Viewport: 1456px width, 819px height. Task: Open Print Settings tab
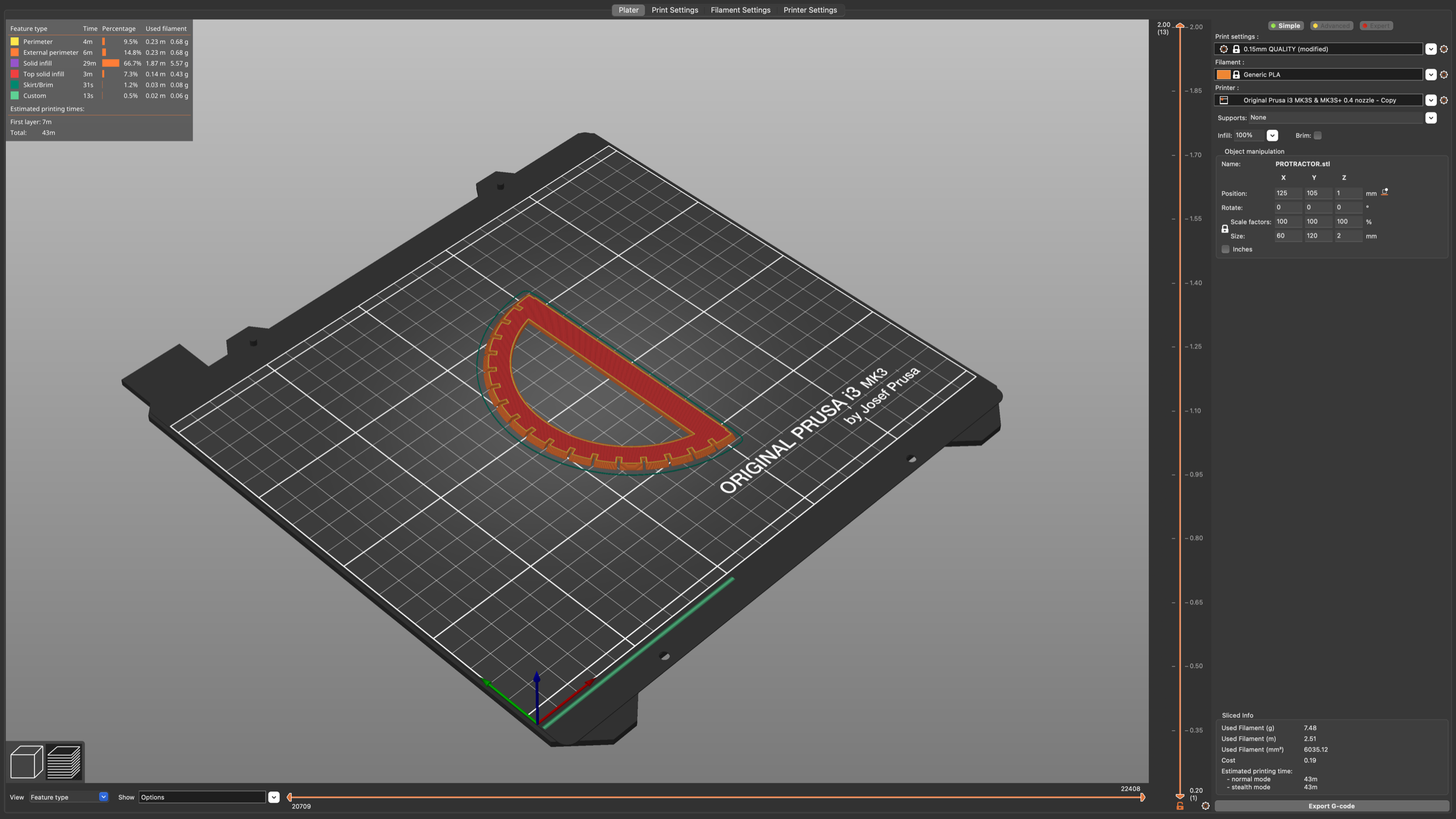(674, 10)
